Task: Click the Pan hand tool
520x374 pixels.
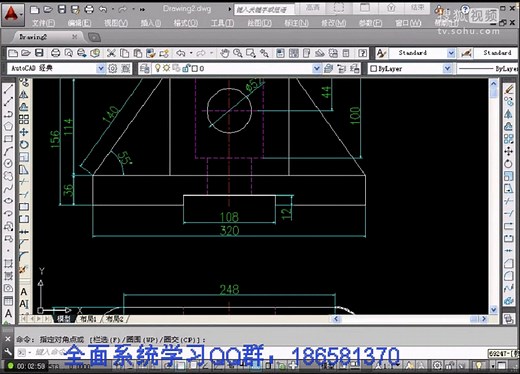Action: [x=225, y=53]
